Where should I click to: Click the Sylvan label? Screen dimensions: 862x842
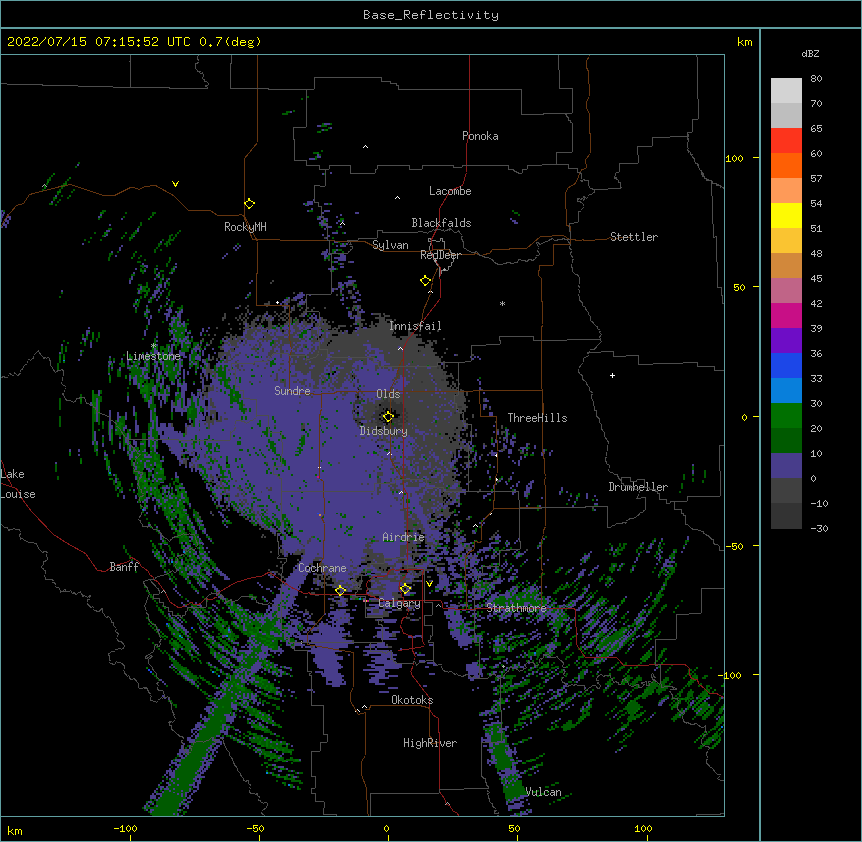(x=390, y=245)
